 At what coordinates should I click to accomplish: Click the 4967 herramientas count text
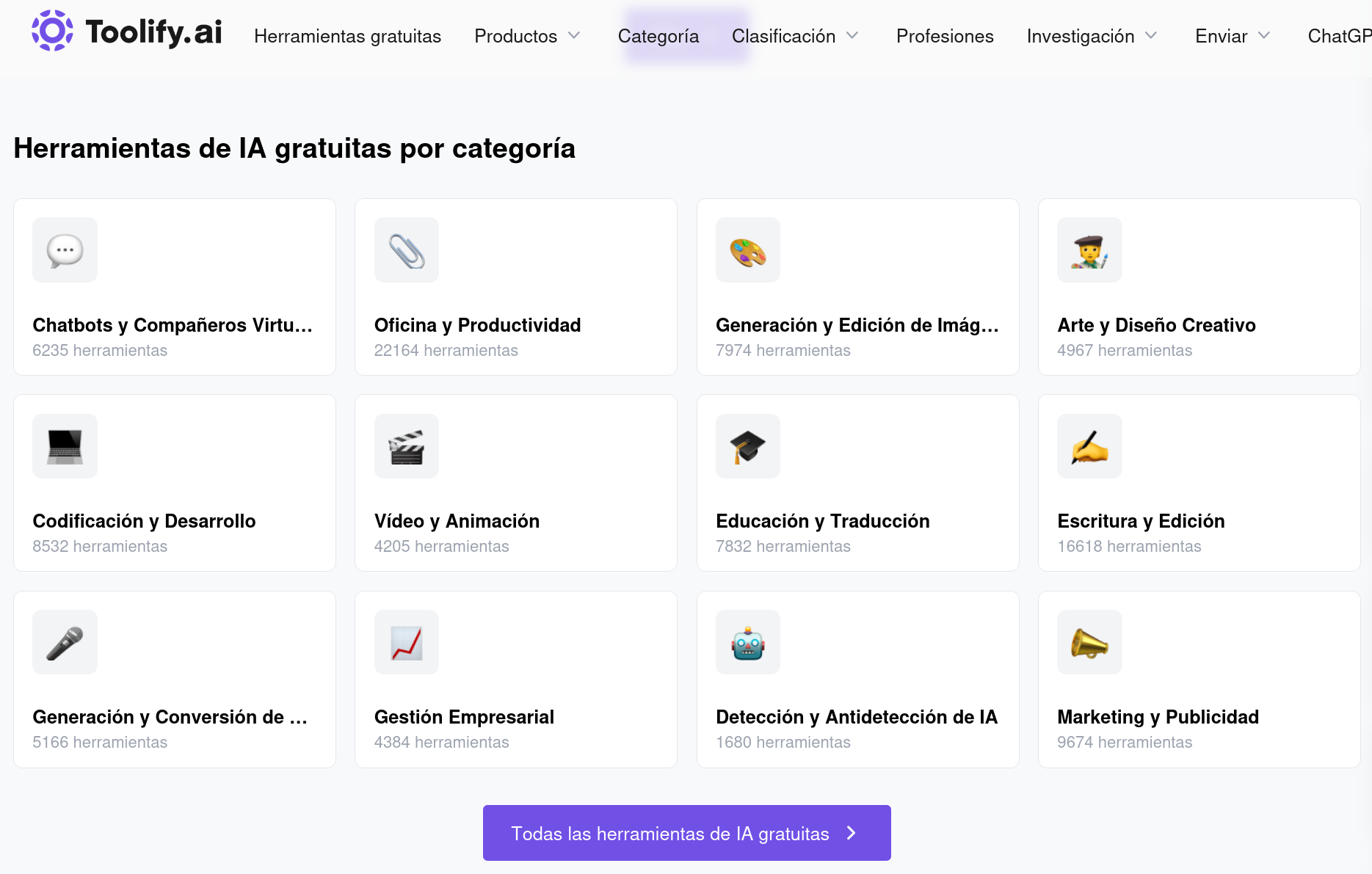click(x=1124, y=351)
